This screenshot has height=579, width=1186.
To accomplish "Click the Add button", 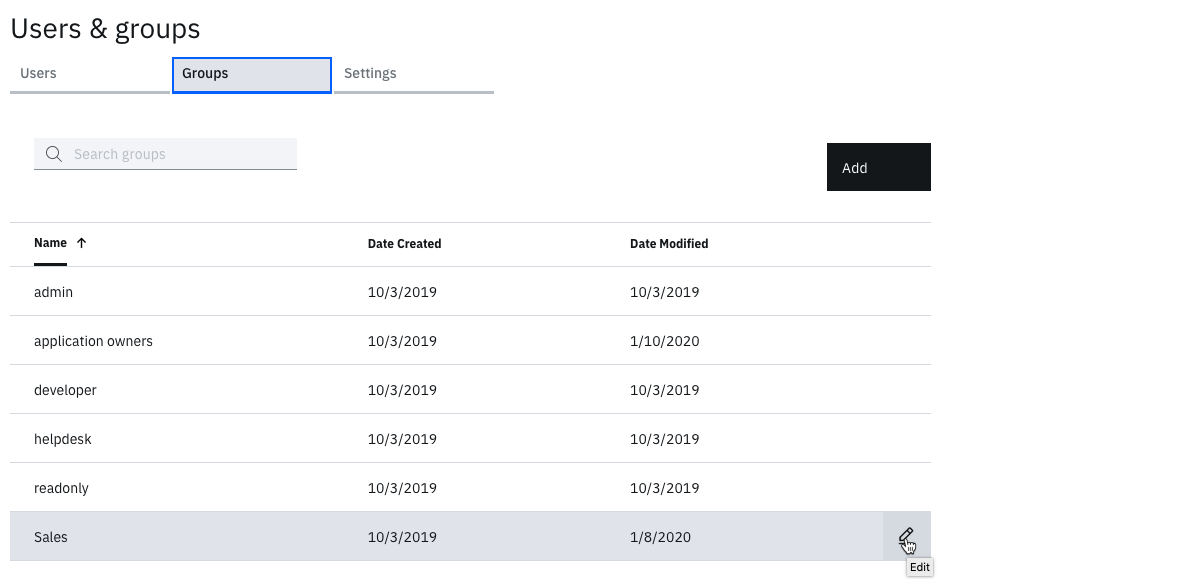I will click(879, 167).
